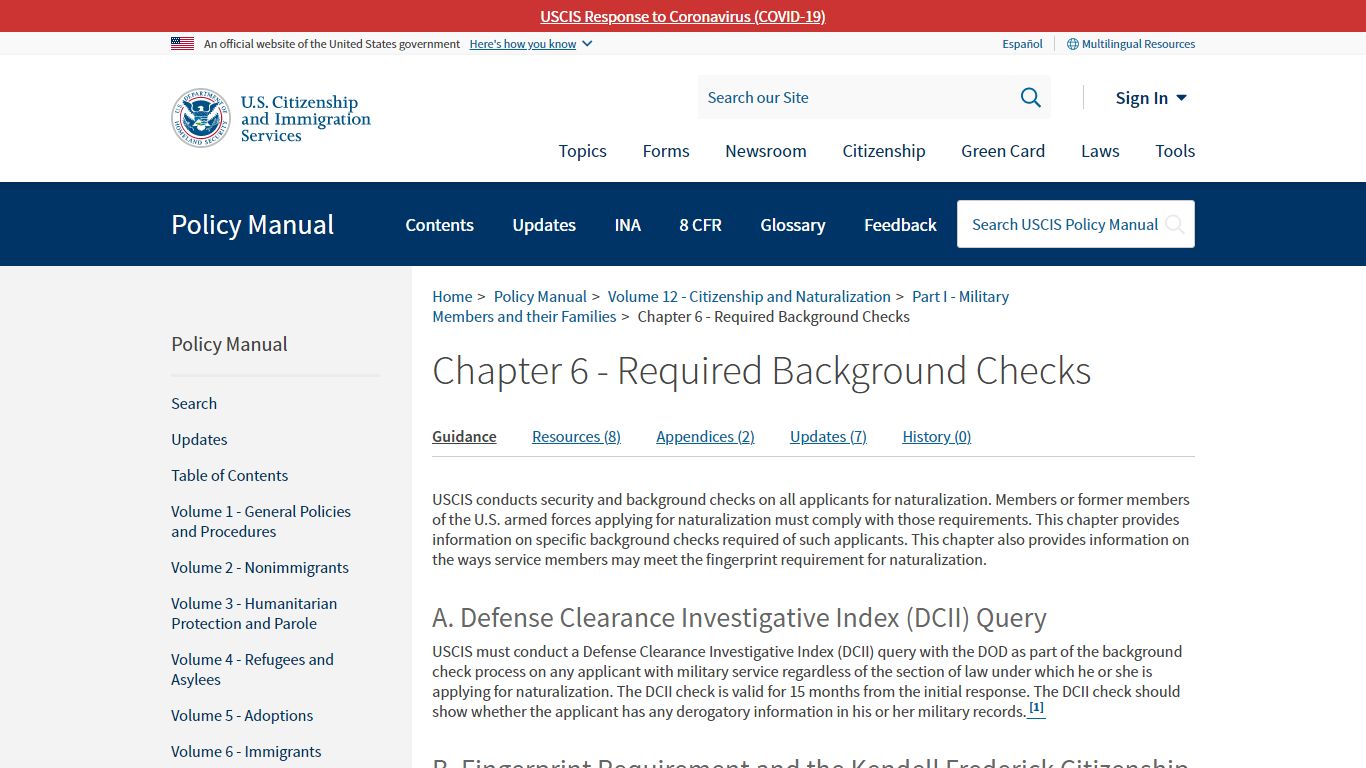This screenshot has height=768, width=1366.
Task: Open the Sign In dropdown
Action: tap(1151, 98)
